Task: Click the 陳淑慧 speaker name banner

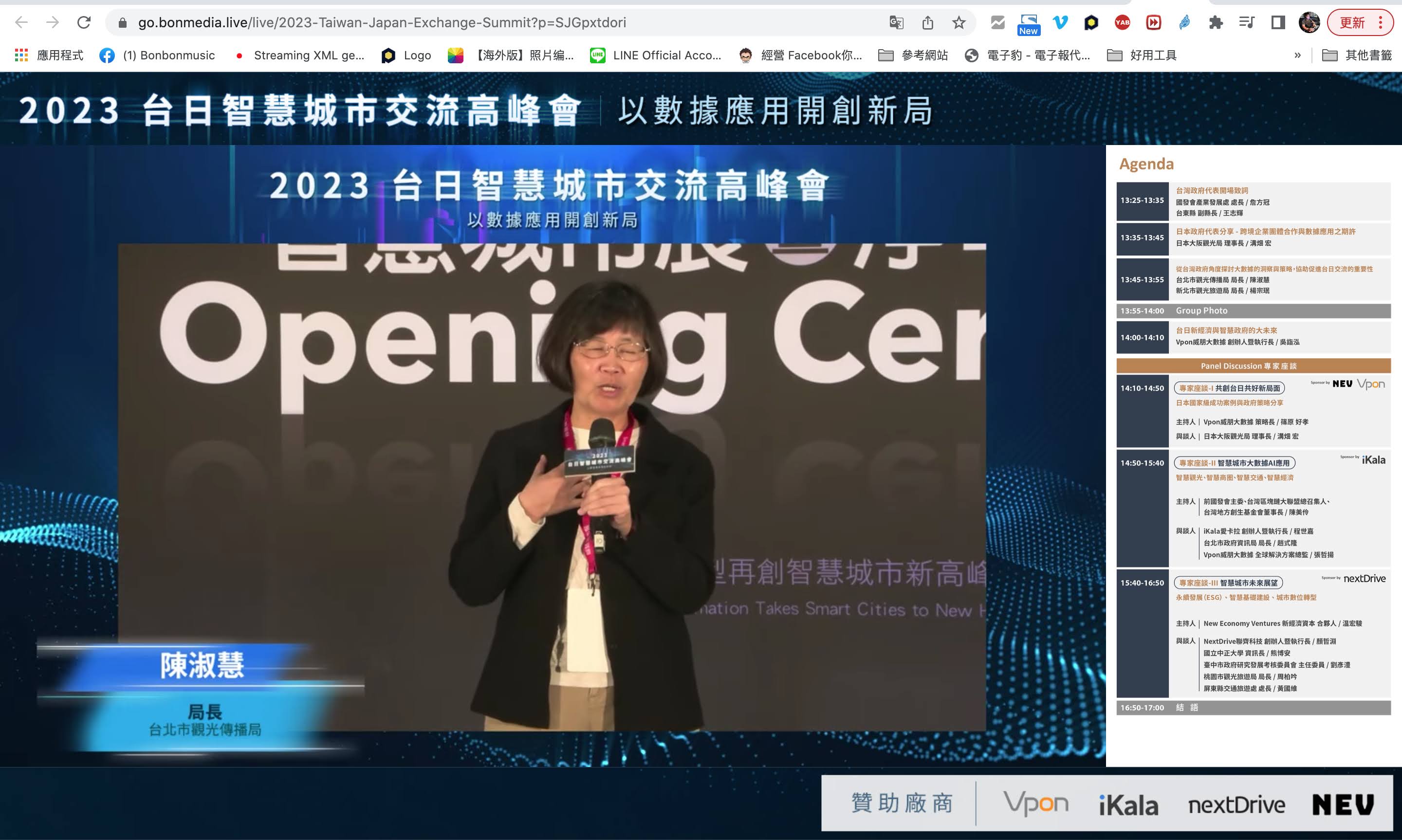Action: 202,665
